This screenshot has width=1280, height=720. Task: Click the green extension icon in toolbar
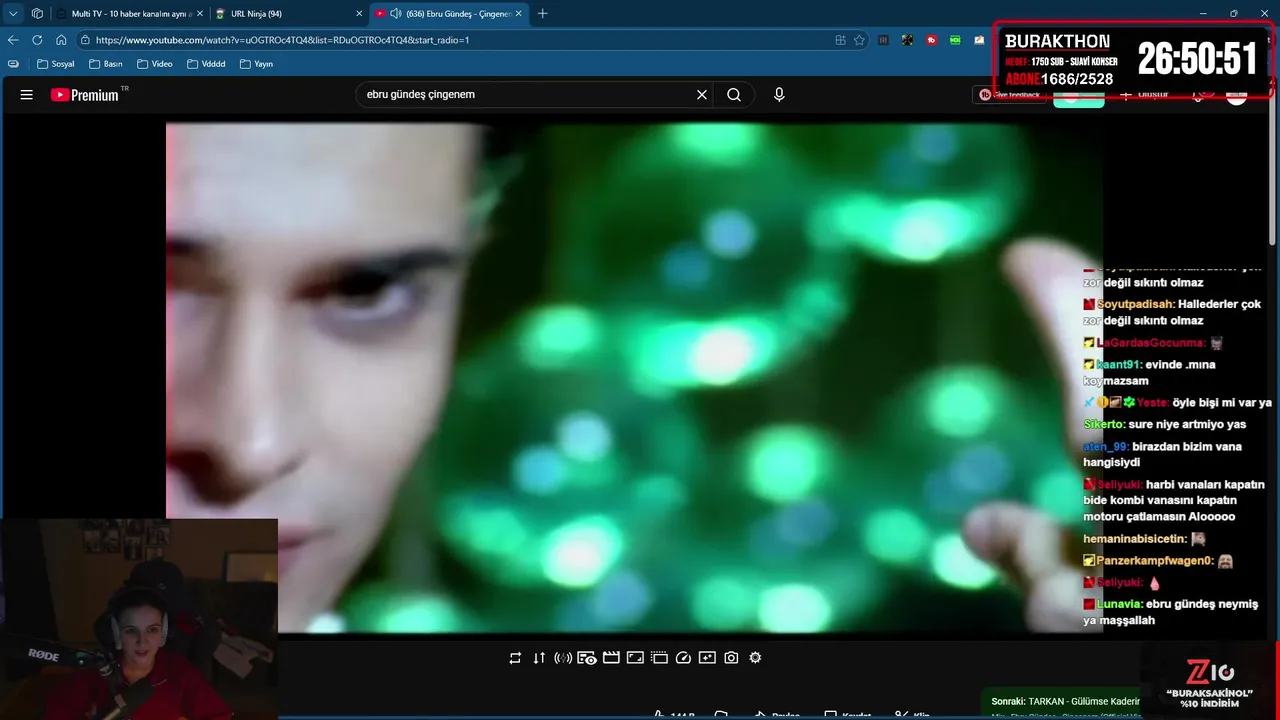955,40
